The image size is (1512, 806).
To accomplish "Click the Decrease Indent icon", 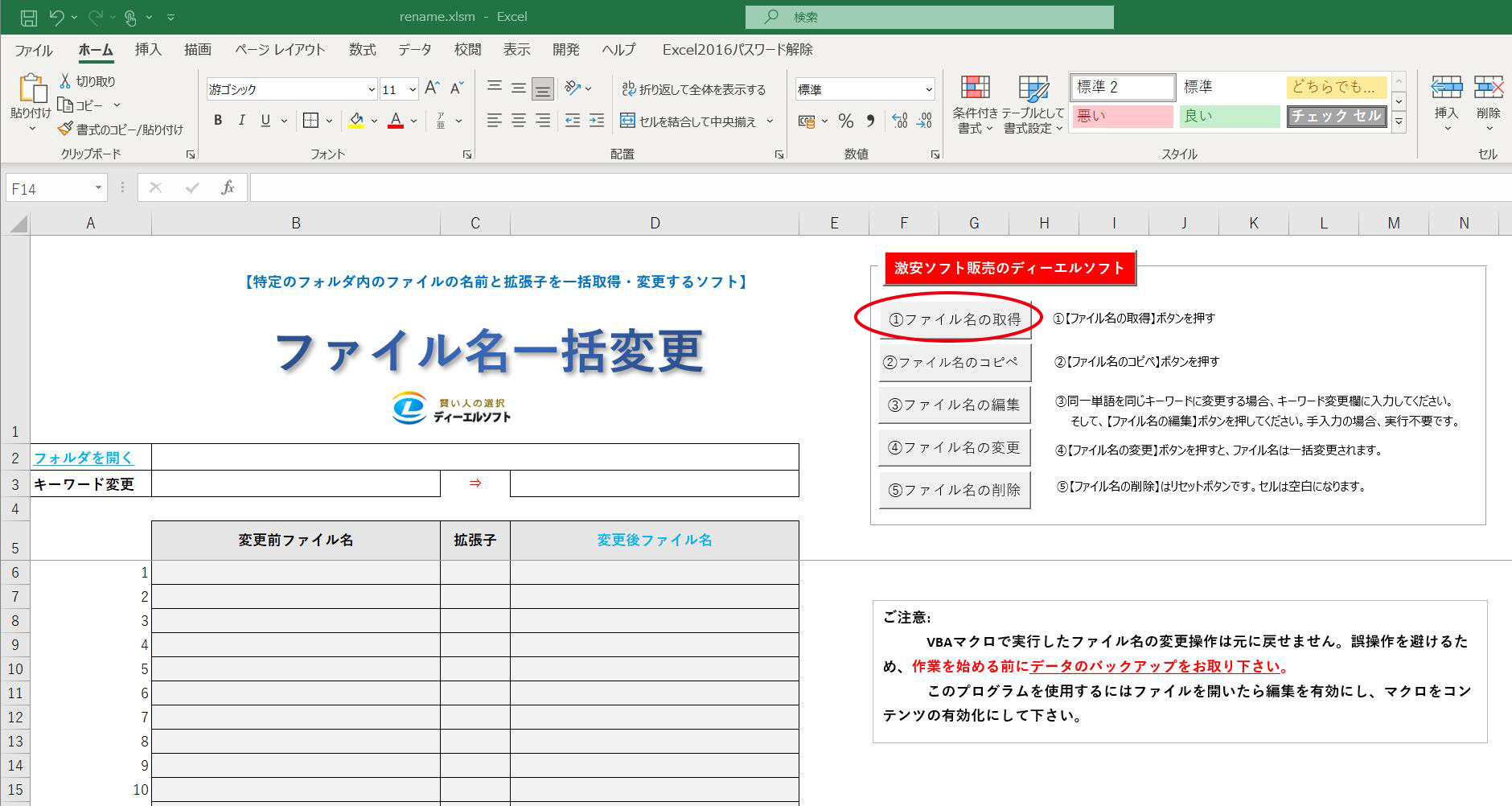I will coord(573,121).
